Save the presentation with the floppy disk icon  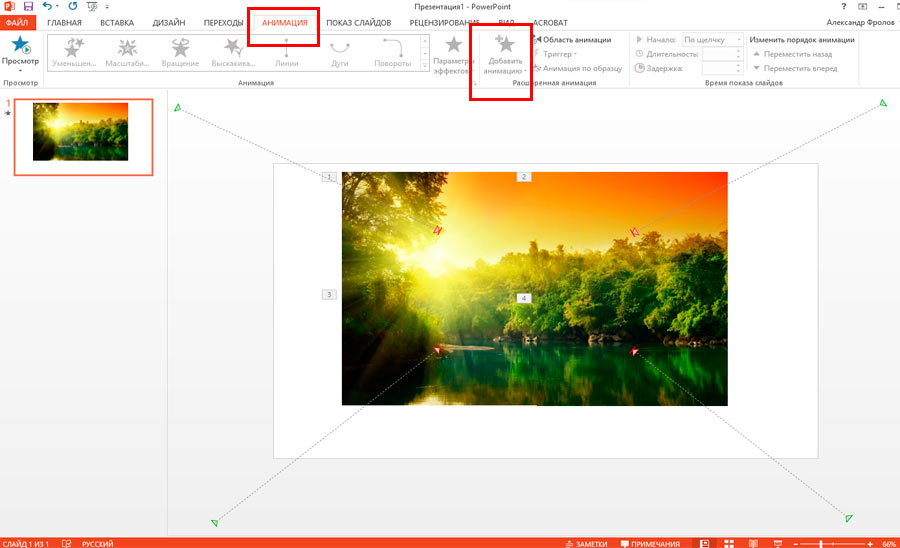(x=28, y=6)
